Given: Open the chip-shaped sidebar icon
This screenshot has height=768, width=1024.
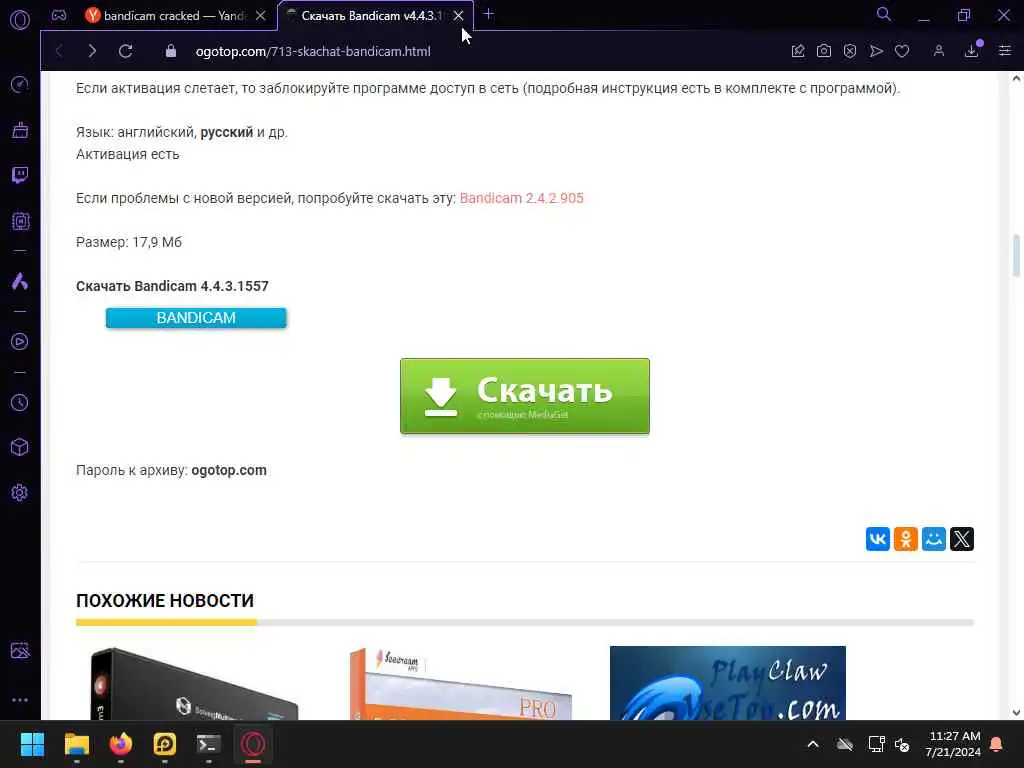Looking at the screenshot, I should (x=20, y=221).
